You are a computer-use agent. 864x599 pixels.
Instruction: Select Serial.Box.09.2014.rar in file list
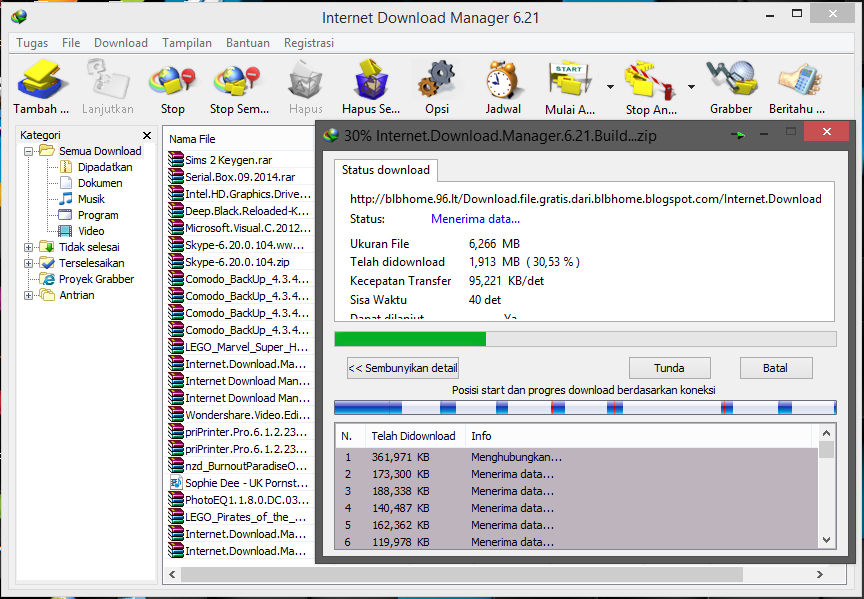pos(240,177)
